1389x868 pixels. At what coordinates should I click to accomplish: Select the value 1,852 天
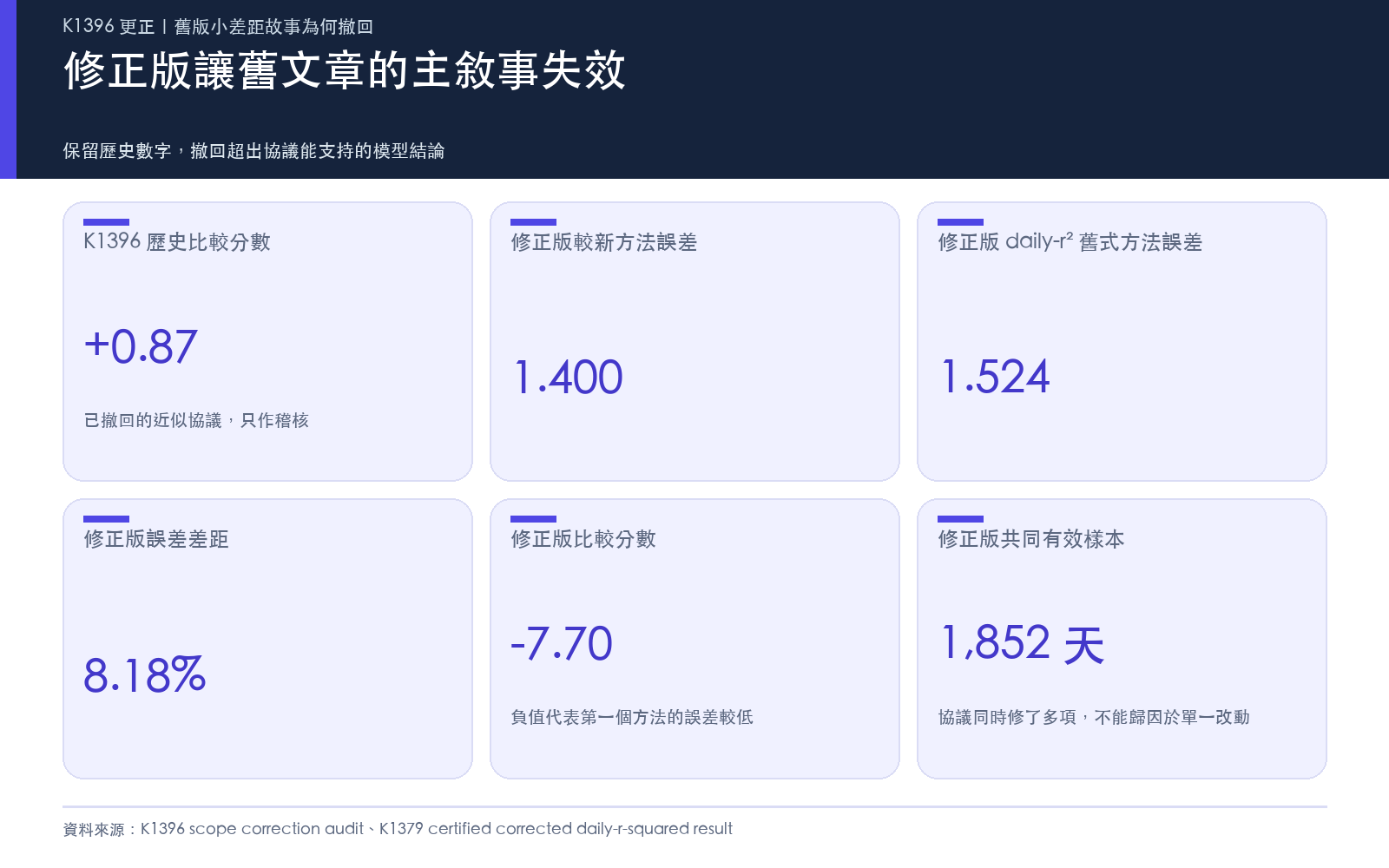(1023, 644)
